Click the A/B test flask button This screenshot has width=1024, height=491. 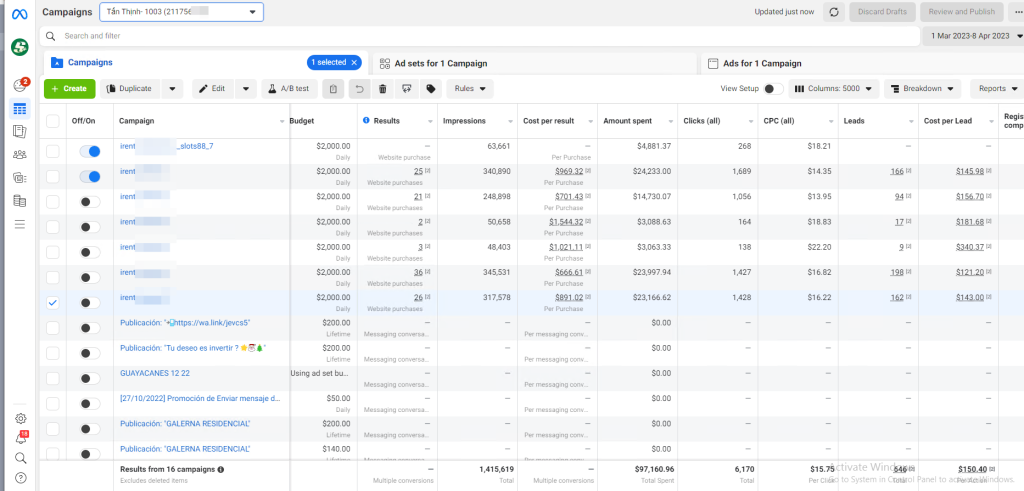pyautogui.click(x=289, y=89)
